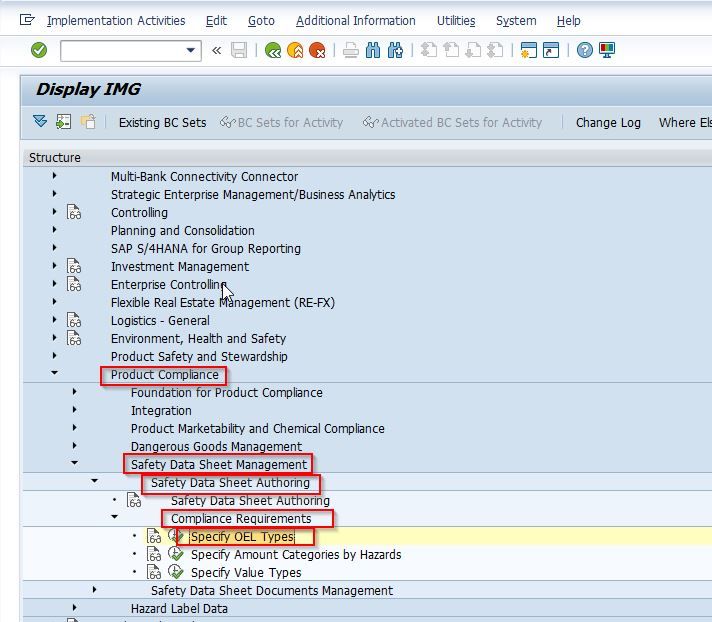Image resolution: width=712 pixels, height=622 pixels.
Task: Click the green checkmark Enter icon
Action: coord(39,50)
